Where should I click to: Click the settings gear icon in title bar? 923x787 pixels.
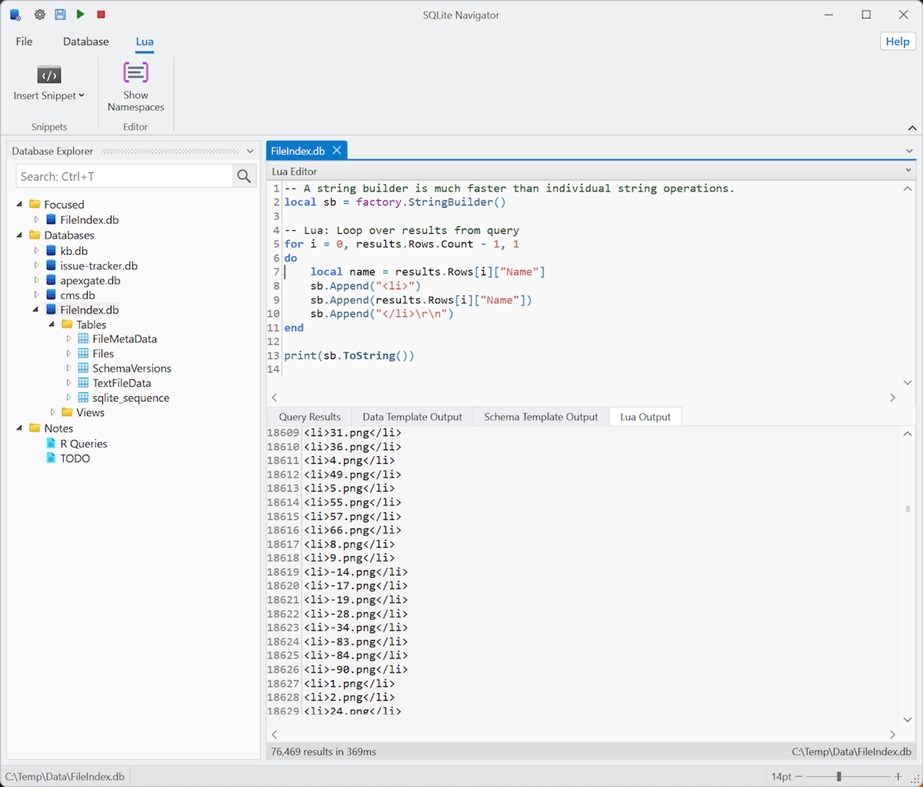tap(40, 15)
